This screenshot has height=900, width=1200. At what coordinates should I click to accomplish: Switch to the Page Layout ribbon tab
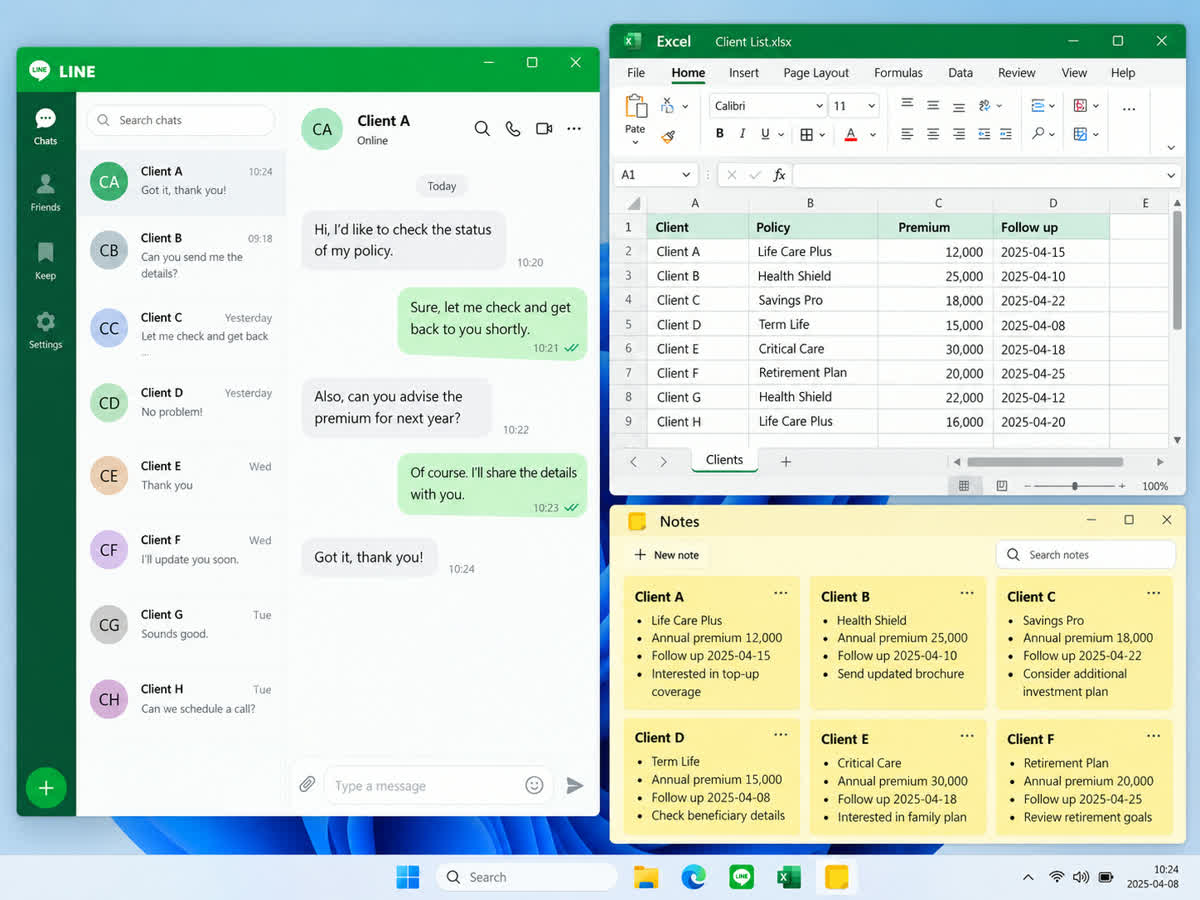click(816, 73)
